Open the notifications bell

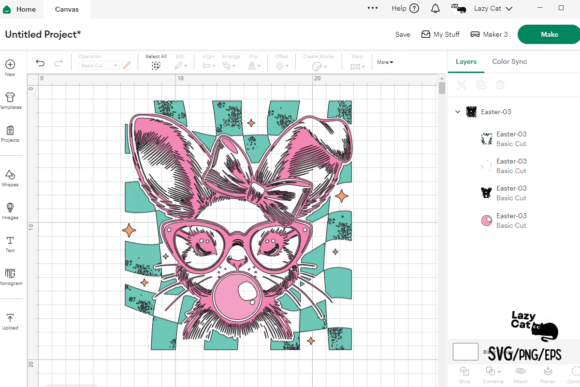(435, 9)
